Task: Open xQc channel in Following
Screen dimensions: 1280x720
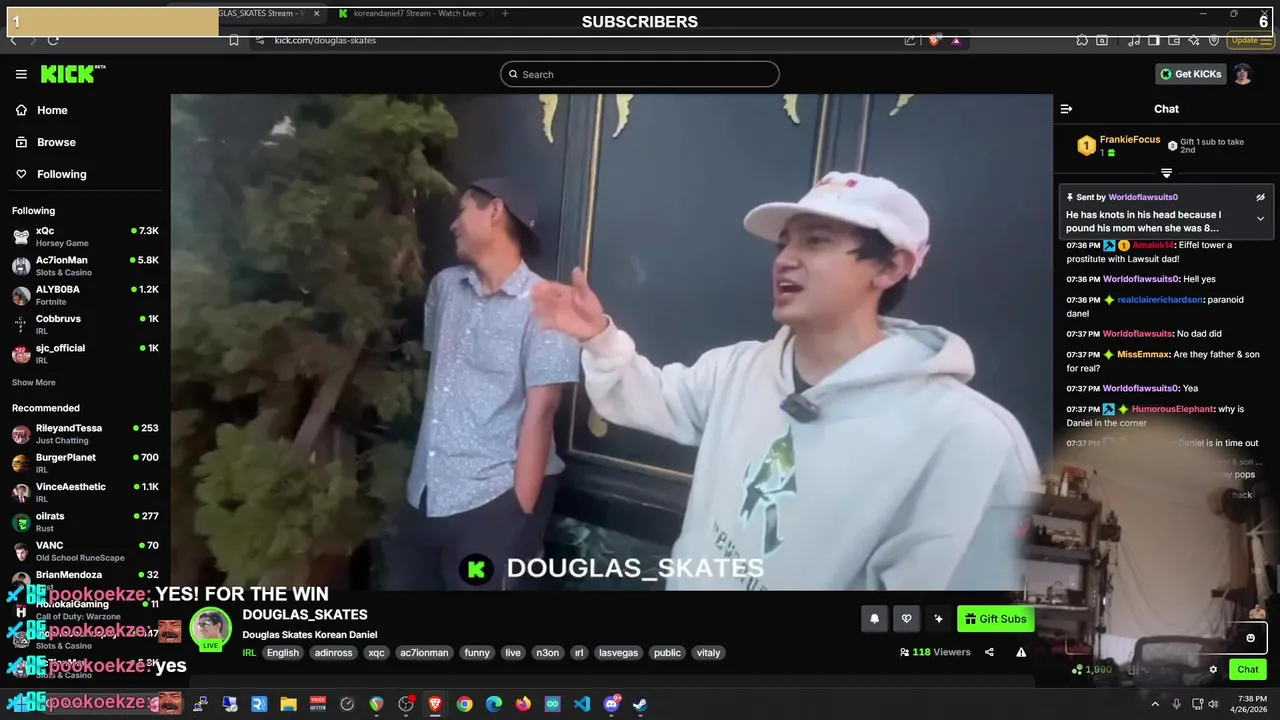Action: point(85,236)
